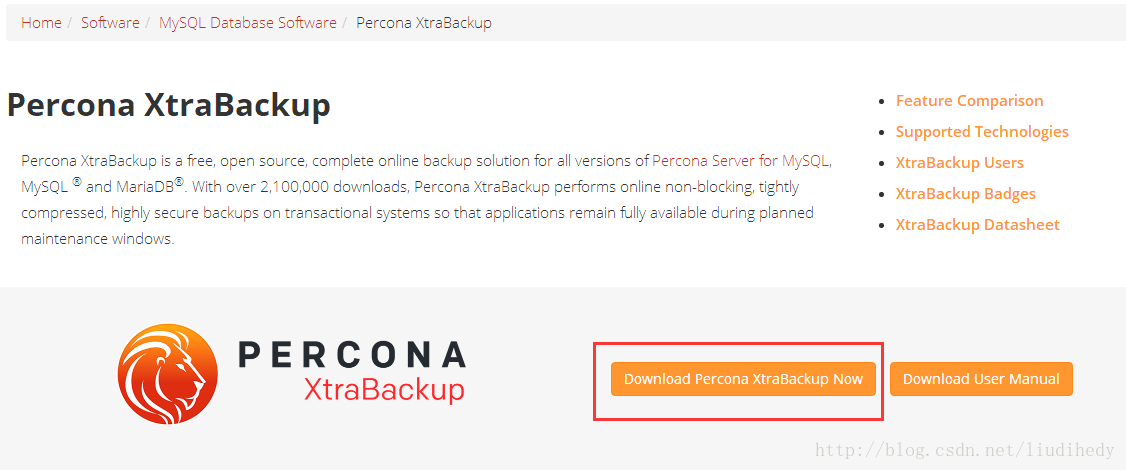The height and width of the screenshot is (470, 1126).
Task: View Supported Technologies
Action: (x=982, y=132)
